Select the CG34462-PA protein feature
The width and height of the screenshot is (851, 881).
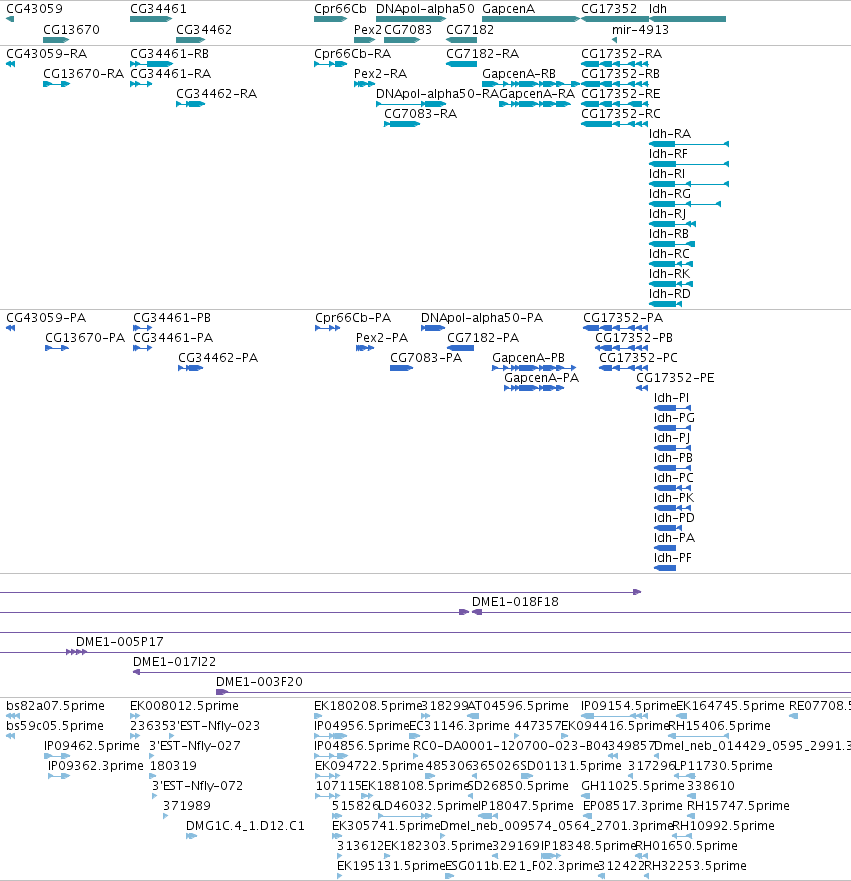coord(190,368)
